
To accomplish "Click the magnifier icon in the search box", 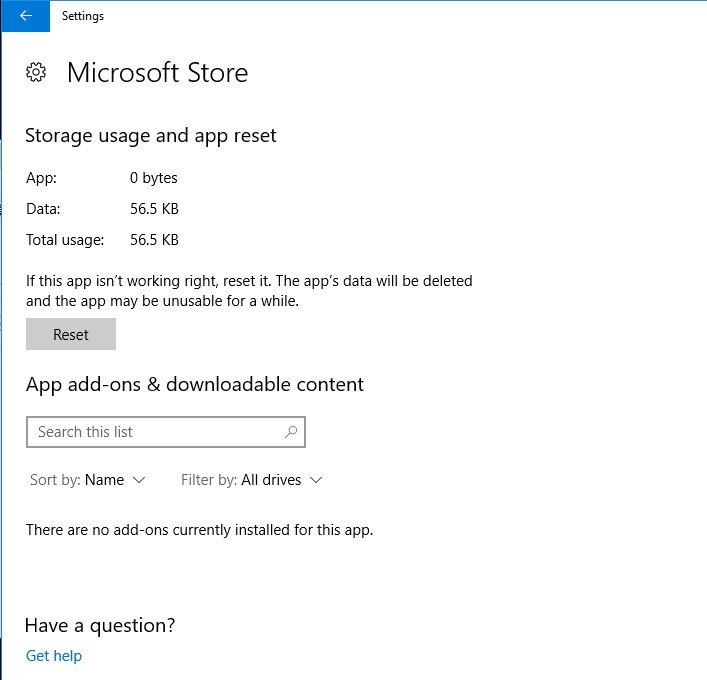I will [x=291, y=432].
